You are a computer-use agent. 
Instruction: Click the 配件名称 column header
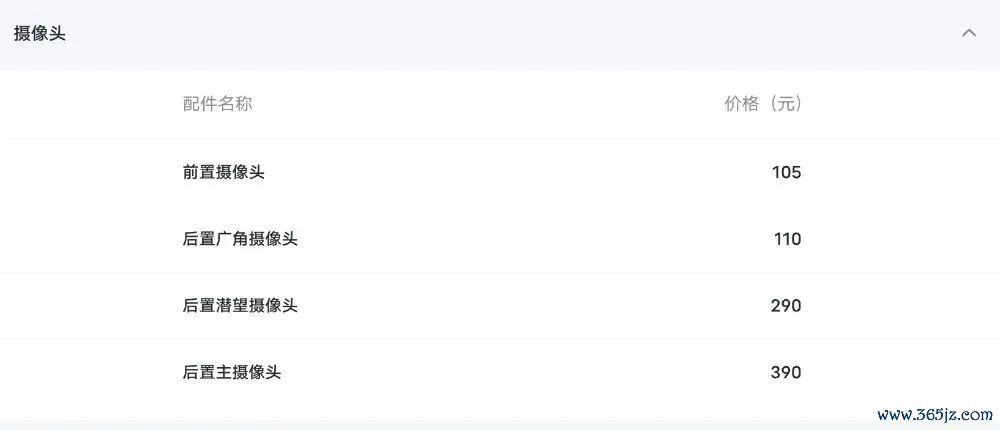(x=217, y=103)
